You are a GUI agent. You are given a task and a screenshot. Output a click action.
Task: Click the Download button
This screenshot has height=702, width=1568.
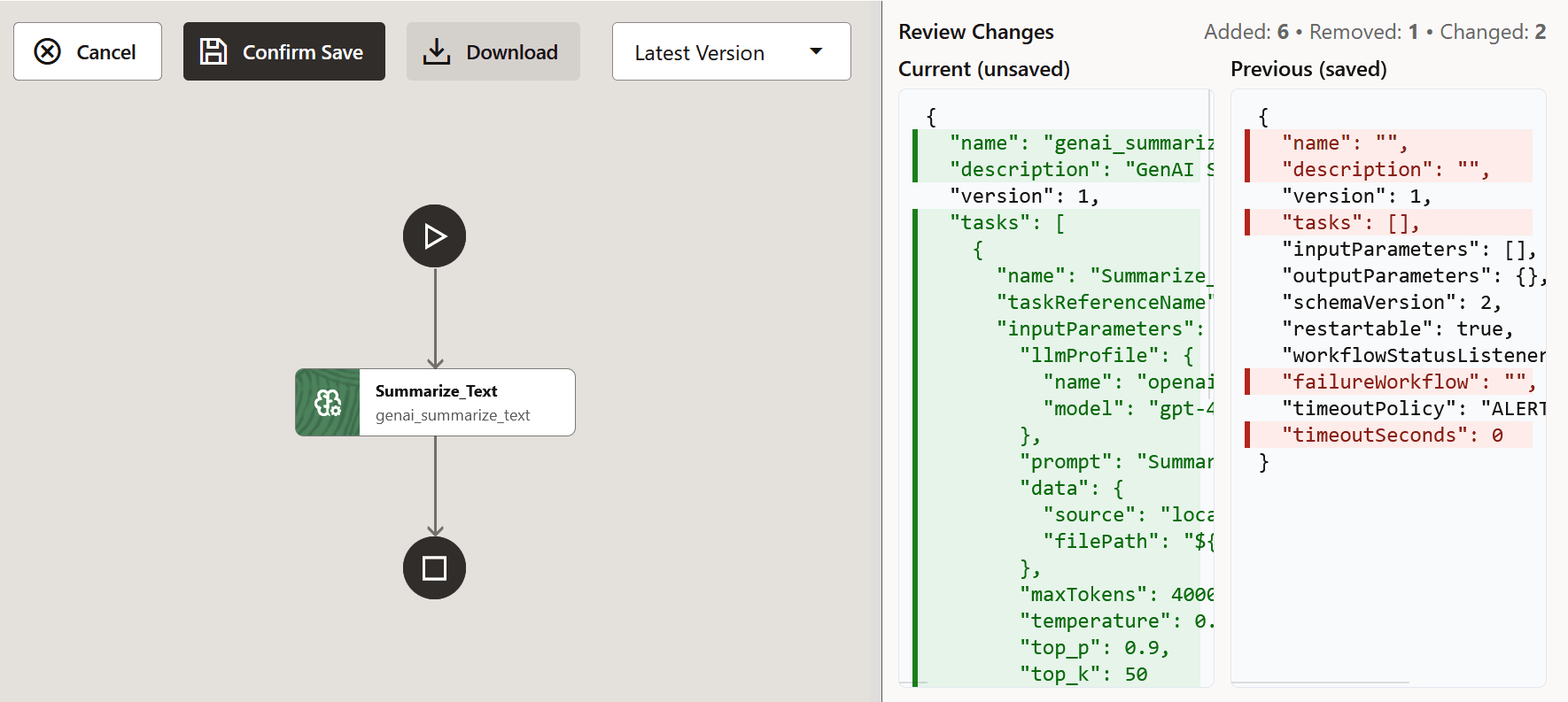493,51
